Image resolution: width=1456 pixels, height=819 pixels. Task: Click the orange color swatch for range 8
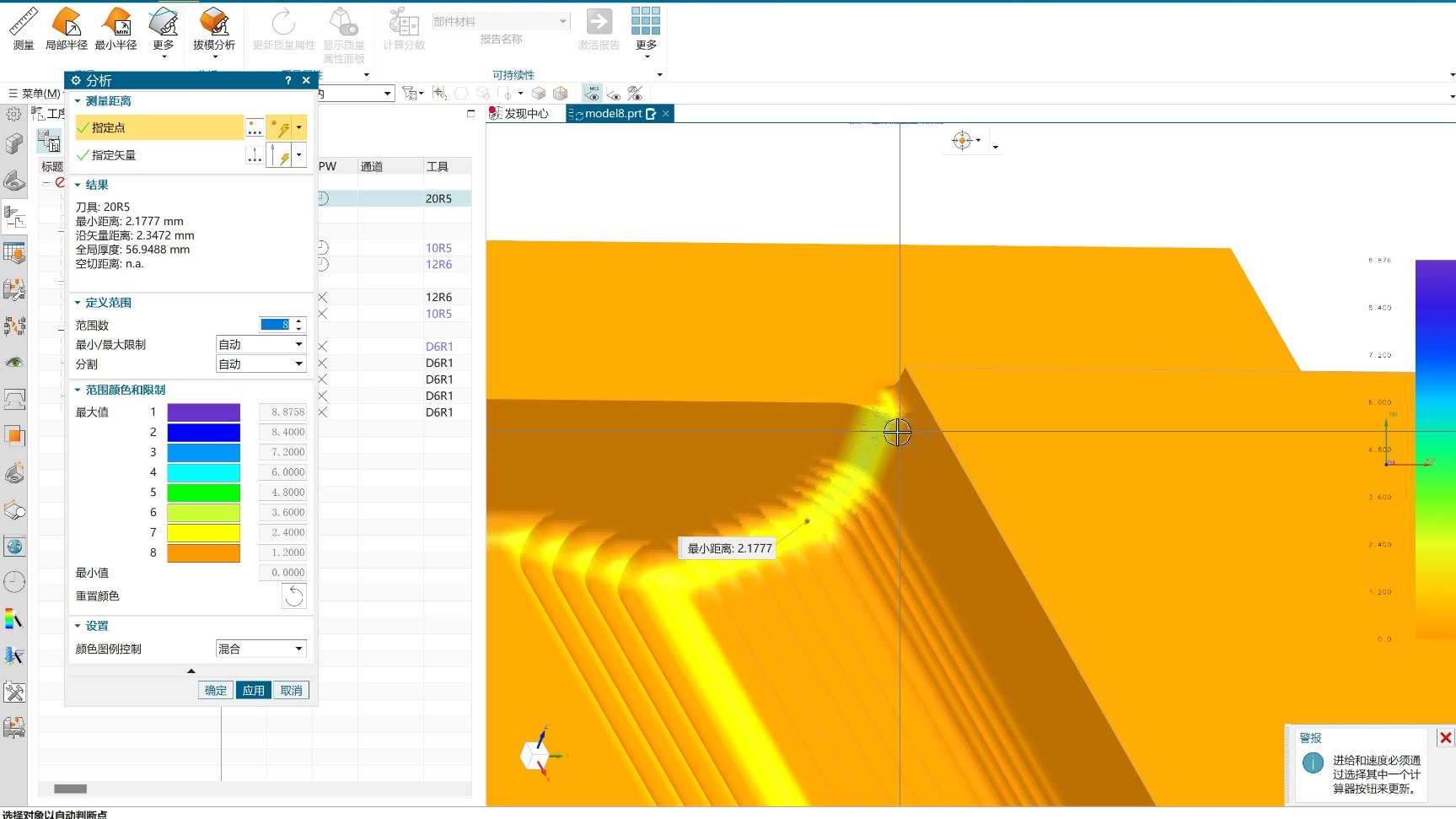click(203, 553)
